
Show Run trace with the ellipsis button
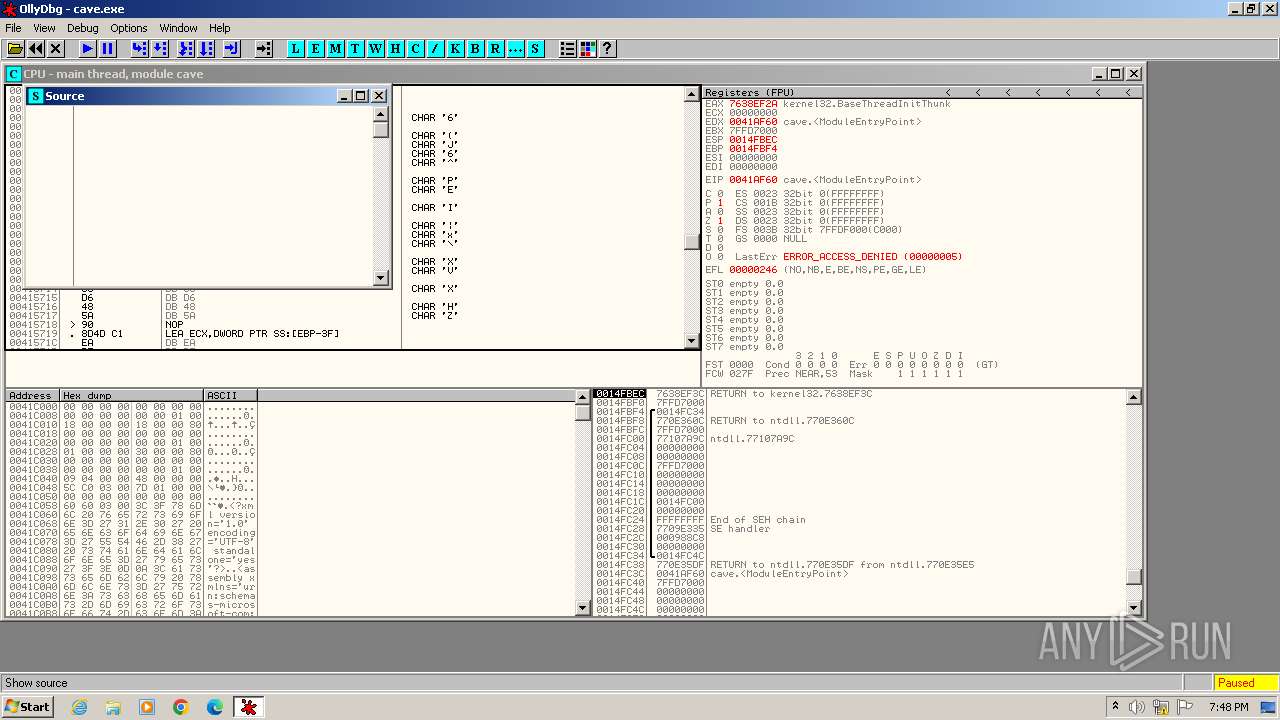[x=516, y=48]
